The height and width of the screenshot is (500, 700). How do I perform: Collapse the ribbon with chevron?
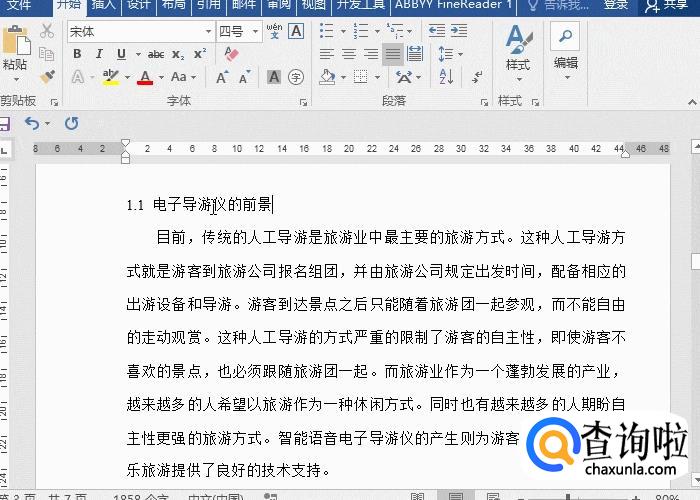pyautogui.click(x=692, y=103)
